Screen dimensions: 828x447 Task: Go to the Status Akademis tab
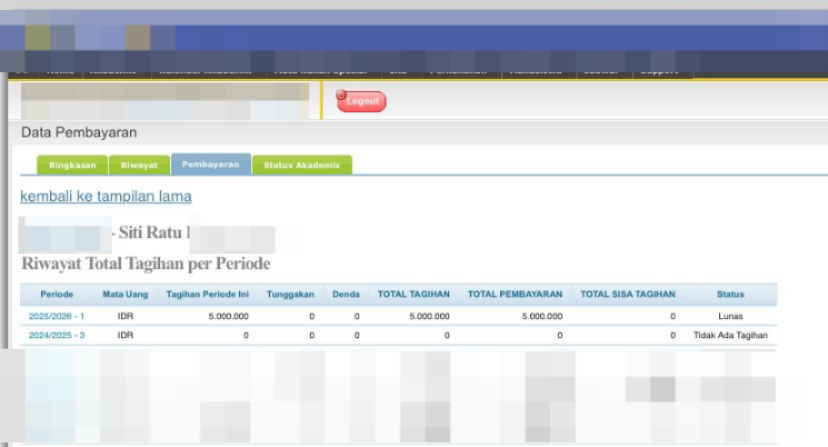pyautogui.click(x=301, y=165)
